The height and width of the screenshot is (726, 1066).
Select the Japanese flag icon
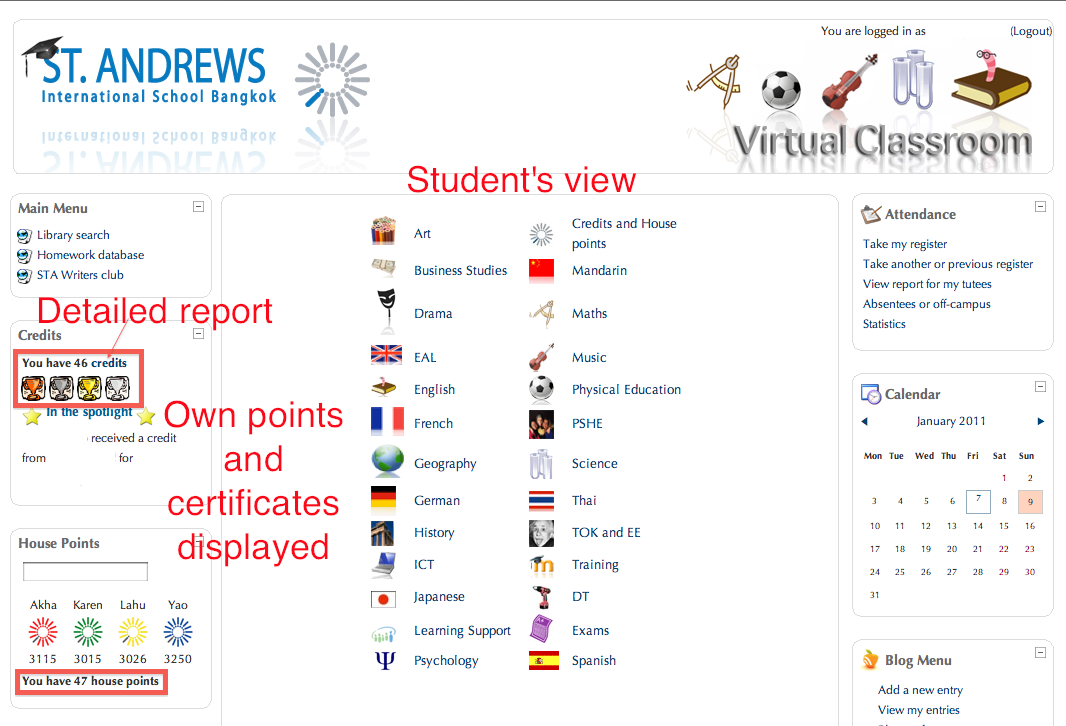385,598
